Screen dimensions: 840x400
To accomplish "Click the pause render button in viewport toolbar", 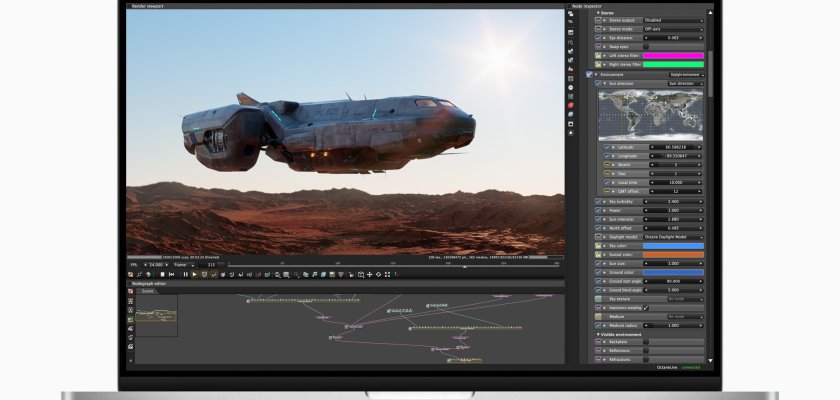I will coord(185,274).
